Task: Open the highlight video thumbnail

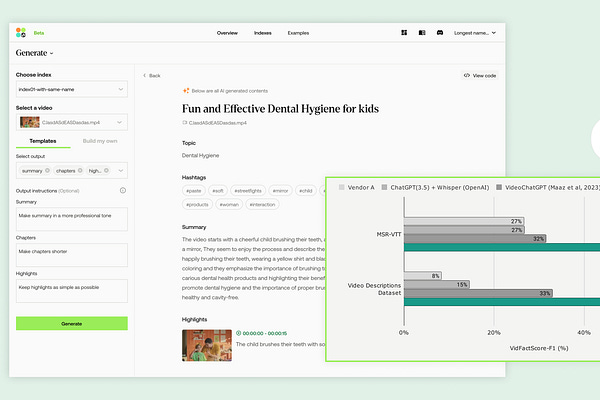Action: point(207,345)
